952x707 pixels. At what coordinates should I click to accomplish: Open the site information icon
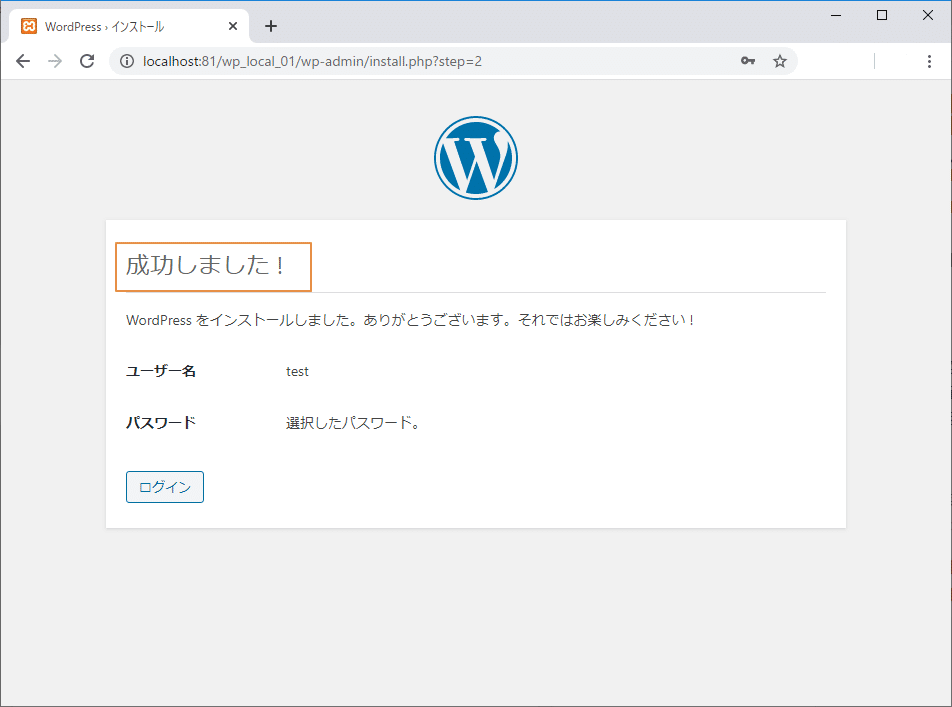pyautogui.click(x=126, y=61)
